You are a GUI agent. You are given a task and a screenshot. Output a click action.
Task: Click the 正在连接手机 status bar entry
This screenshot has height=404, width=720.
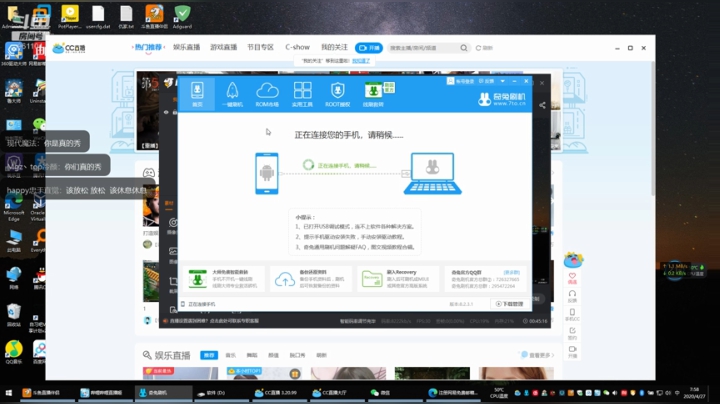tap(198, 304)
